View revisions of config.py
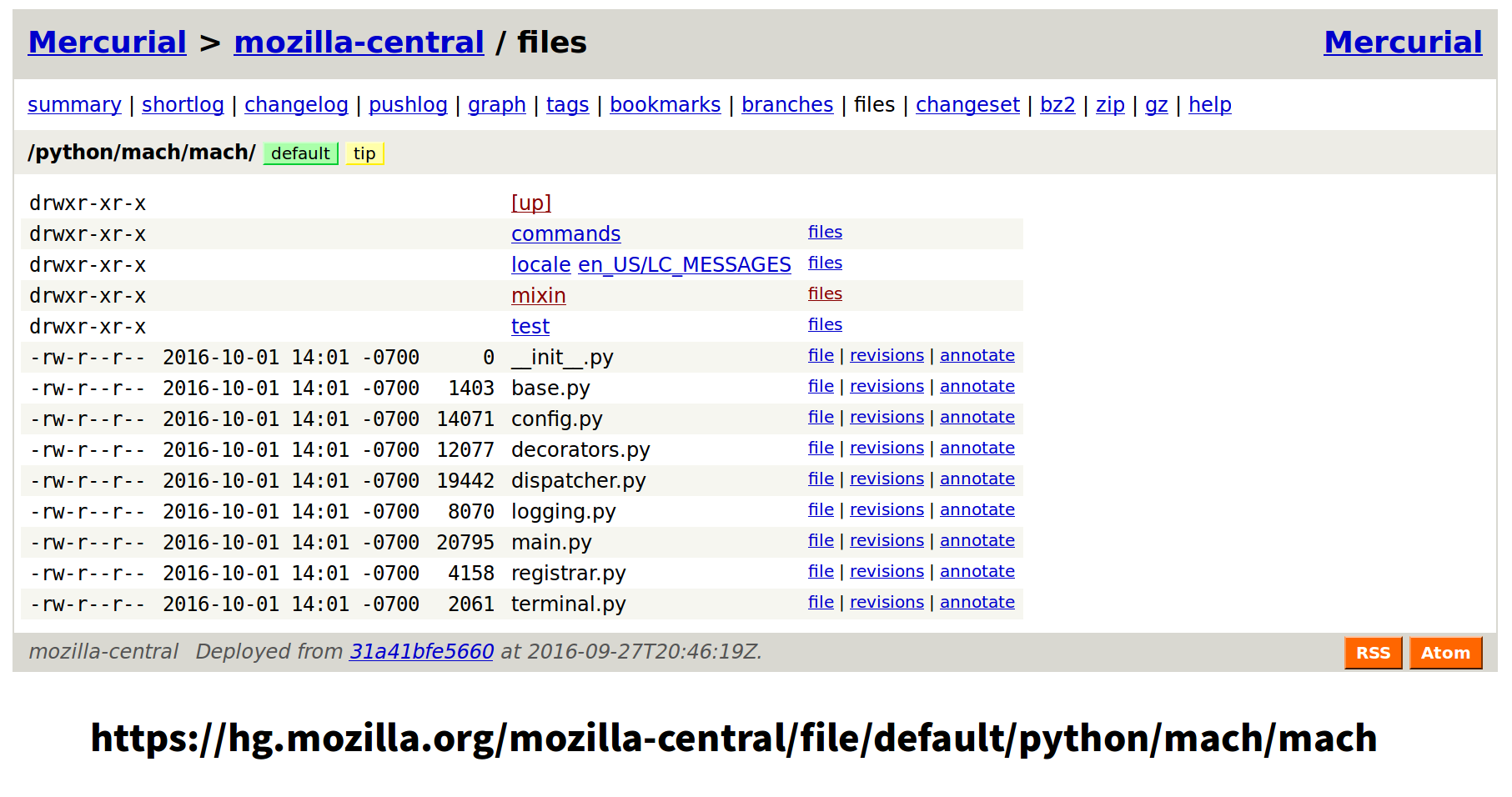This screenshot has width=1512, height=797. 887,417
